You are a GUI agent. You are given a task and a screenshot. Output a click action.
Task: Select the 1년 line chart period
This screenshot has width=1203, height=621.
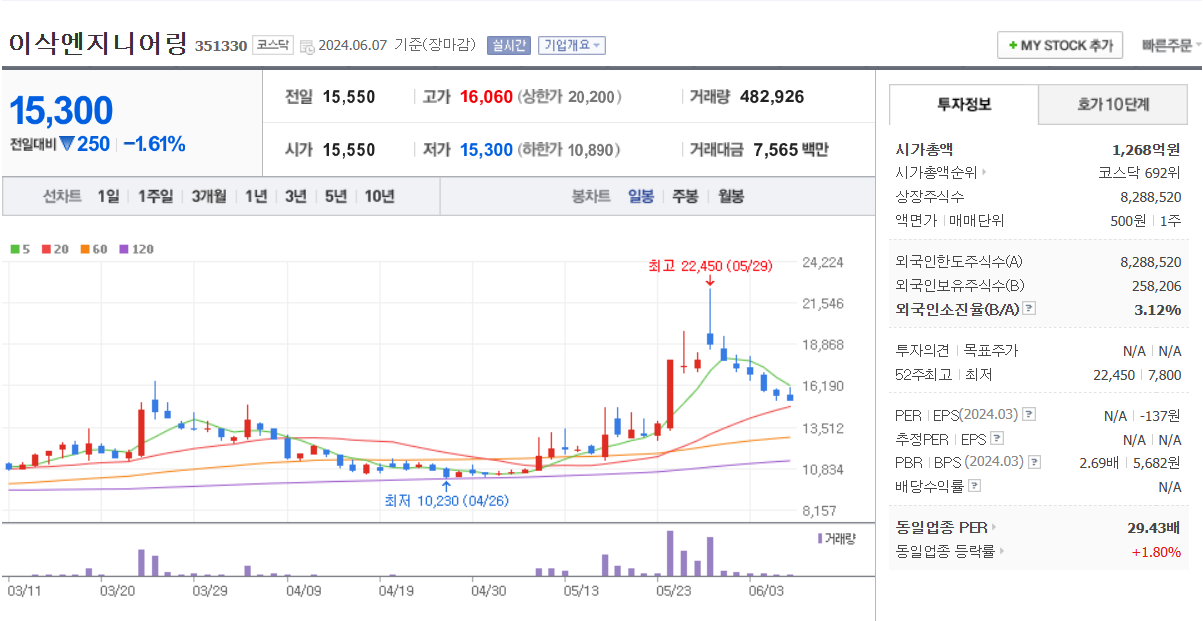click(256, 196)
